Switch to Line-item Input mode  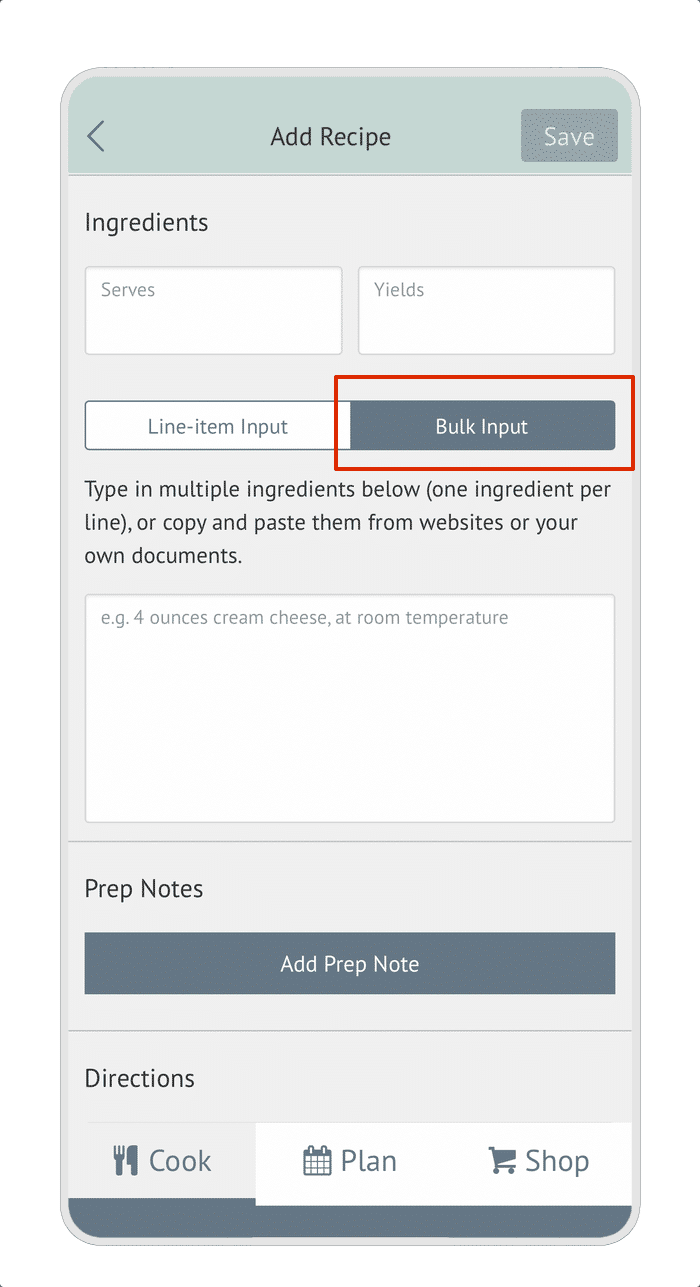[x=218, y=426]
